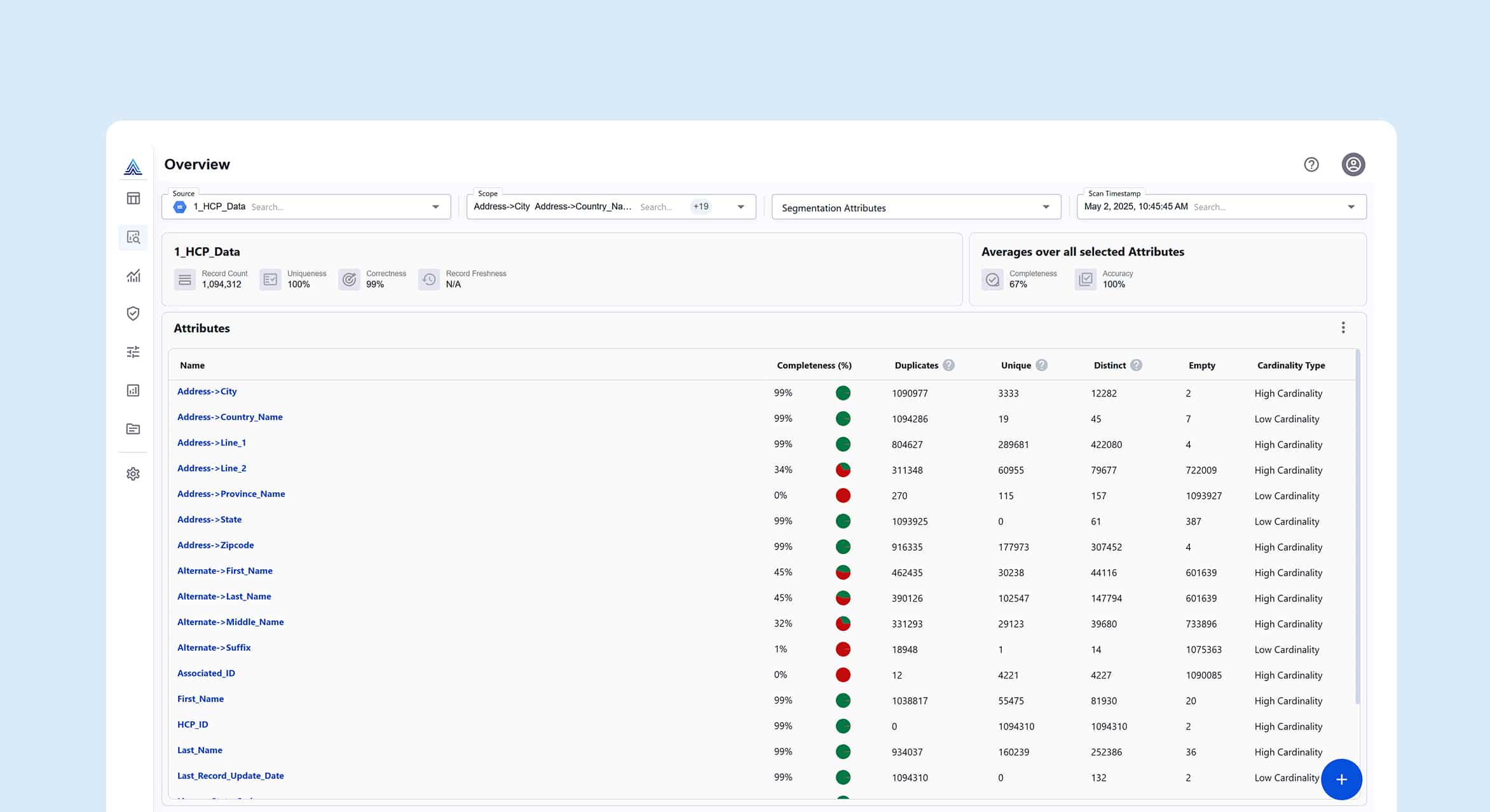Sort by the Name column header
The height and width of the screenshot is (812, 1490).
(x=192, y=365)
